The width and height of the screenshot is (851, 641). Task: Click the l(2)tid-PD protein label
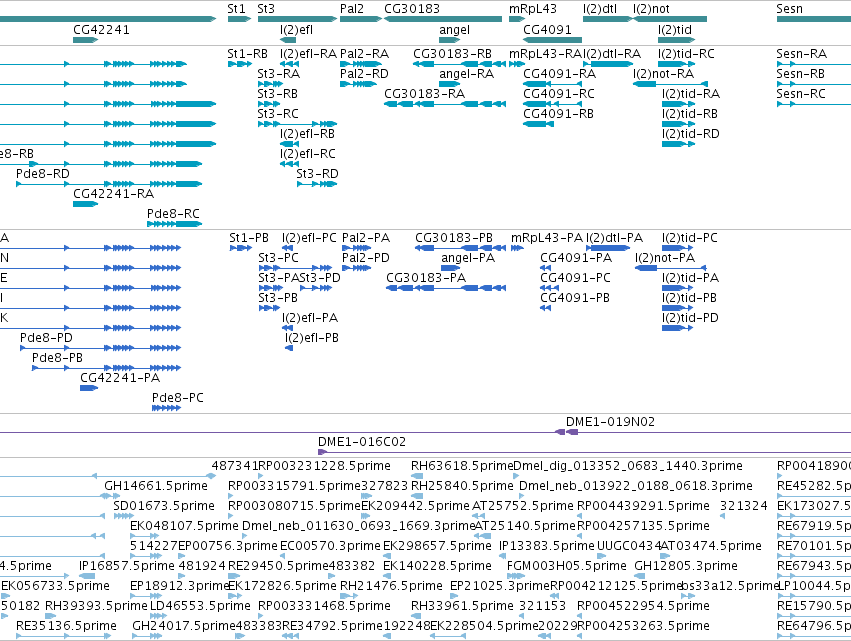[690, 318]
